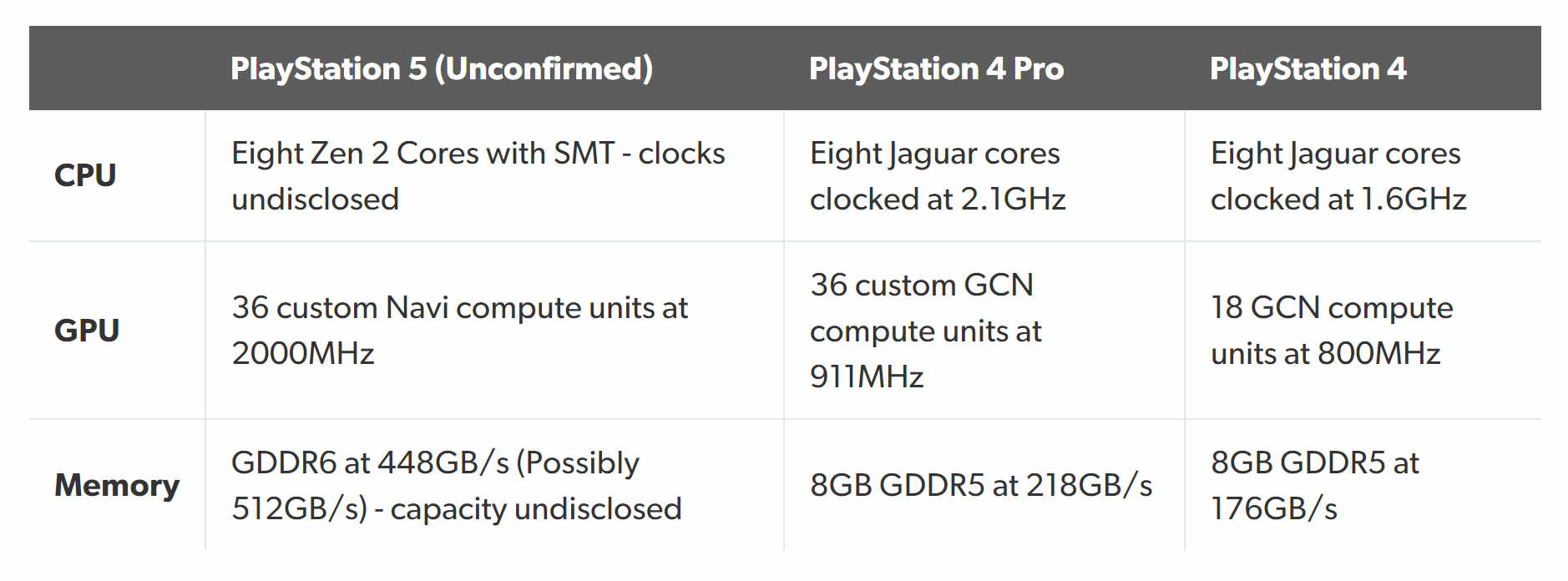1568x581 pixels.
Task: Click the word undisclosed in the CPU row
Action: [x=316, y=200]
